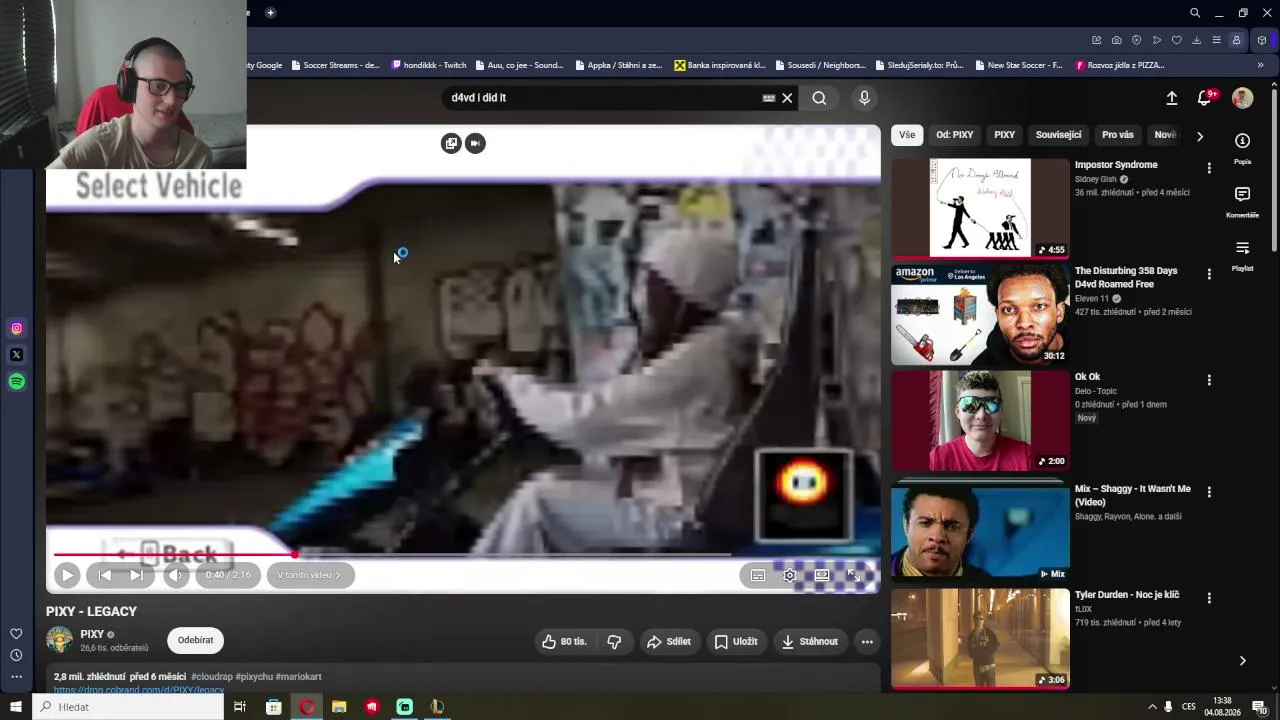Open browser downloads toolbar icon
The image size is (1280, 720).
point(1196,40)
